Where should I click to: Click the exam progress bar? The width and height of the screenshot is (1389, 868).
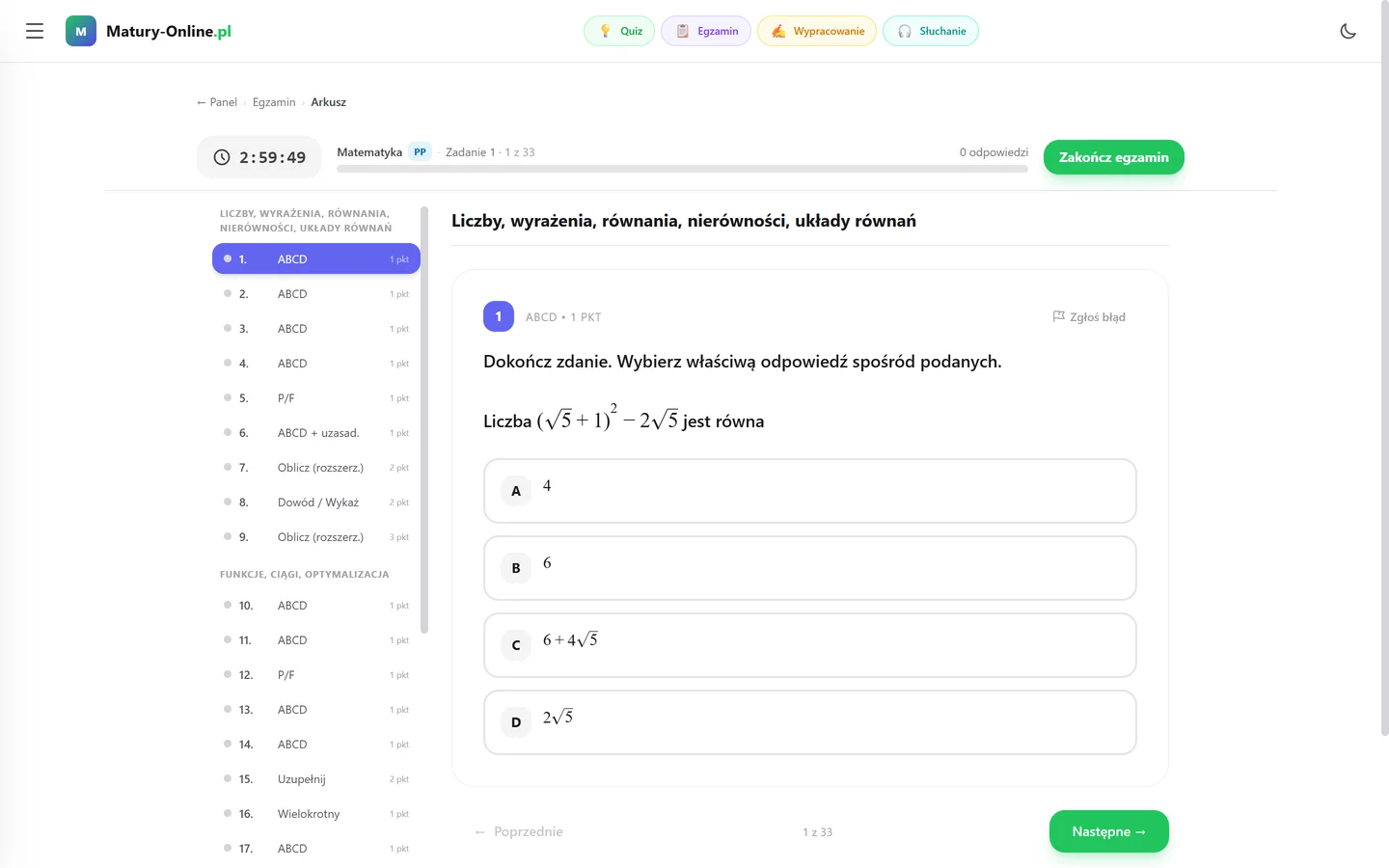tap(682, 169)
